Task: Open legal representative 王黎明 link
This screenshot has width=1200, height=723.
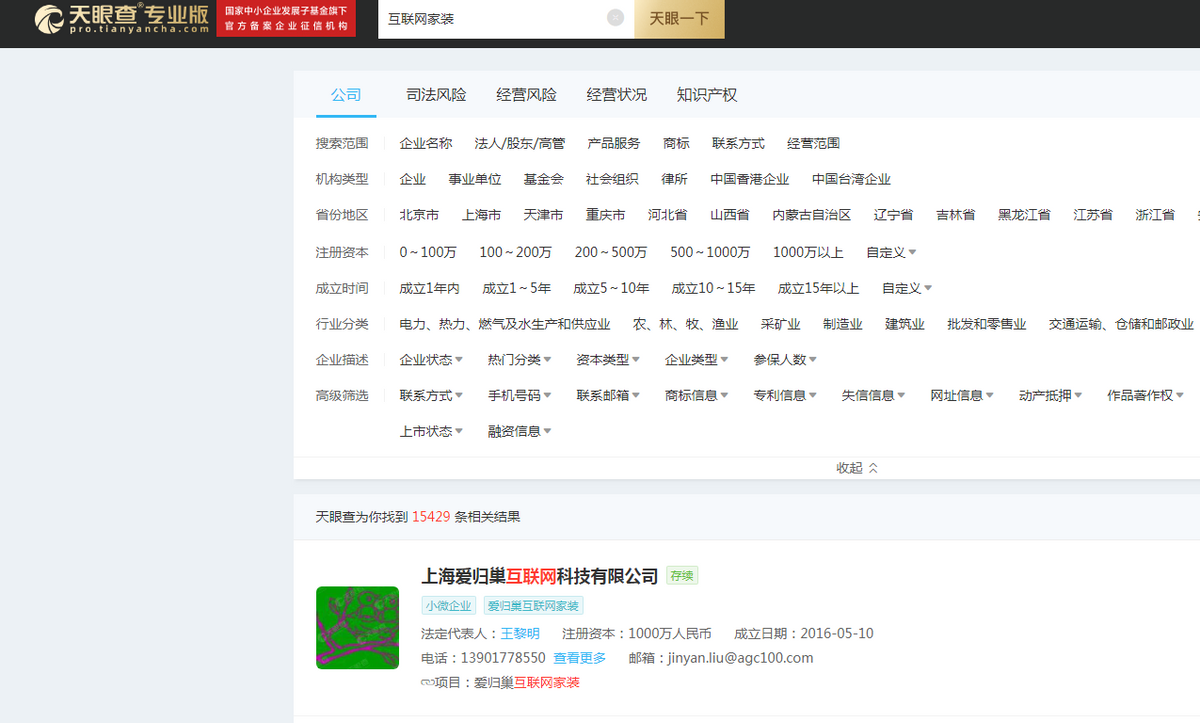Action: pyautogui.click(x=520, y=633)
